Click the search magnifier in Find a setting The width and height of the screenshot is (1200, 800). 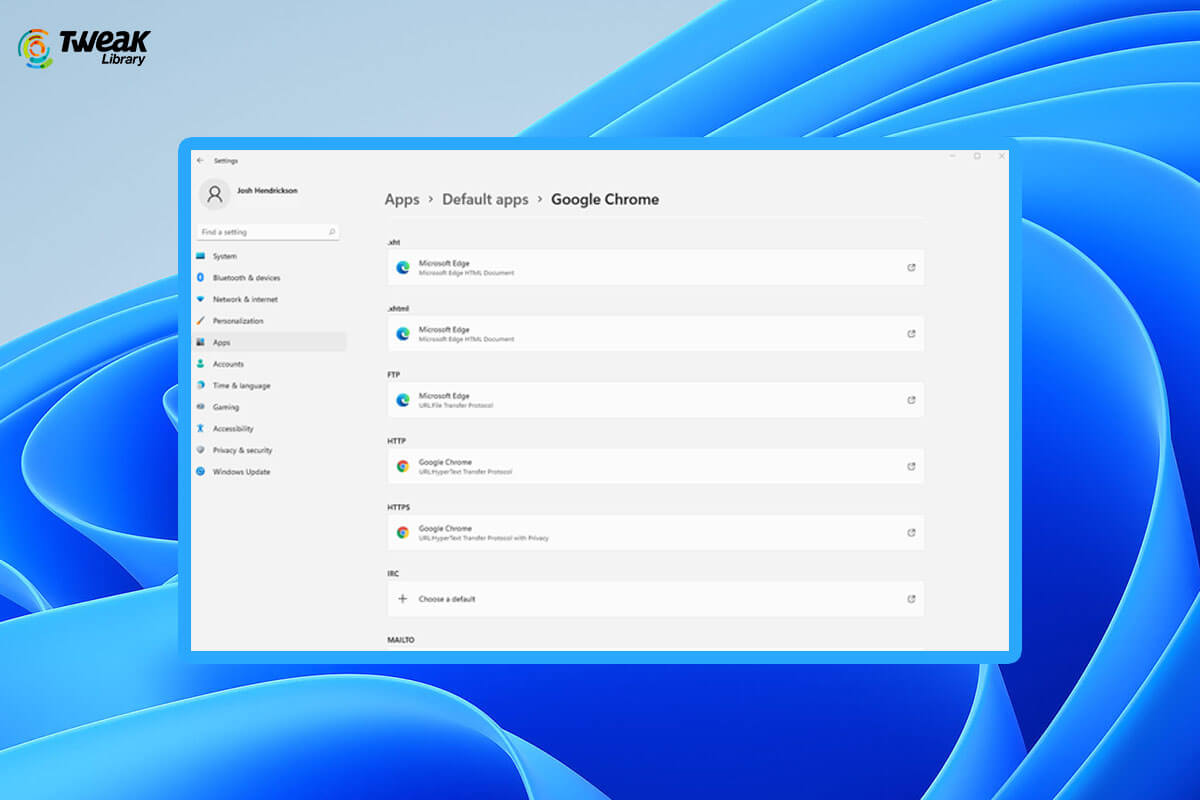coord(334,231)
